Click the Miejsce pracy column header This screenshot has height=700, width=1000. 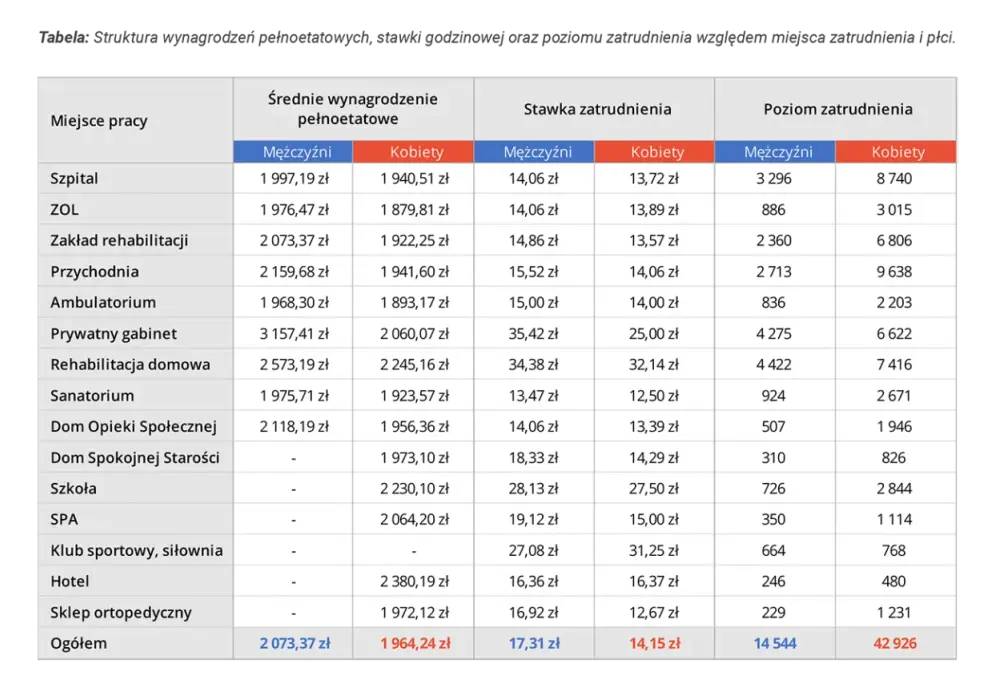pyautogui.click(x=99, y=120)
